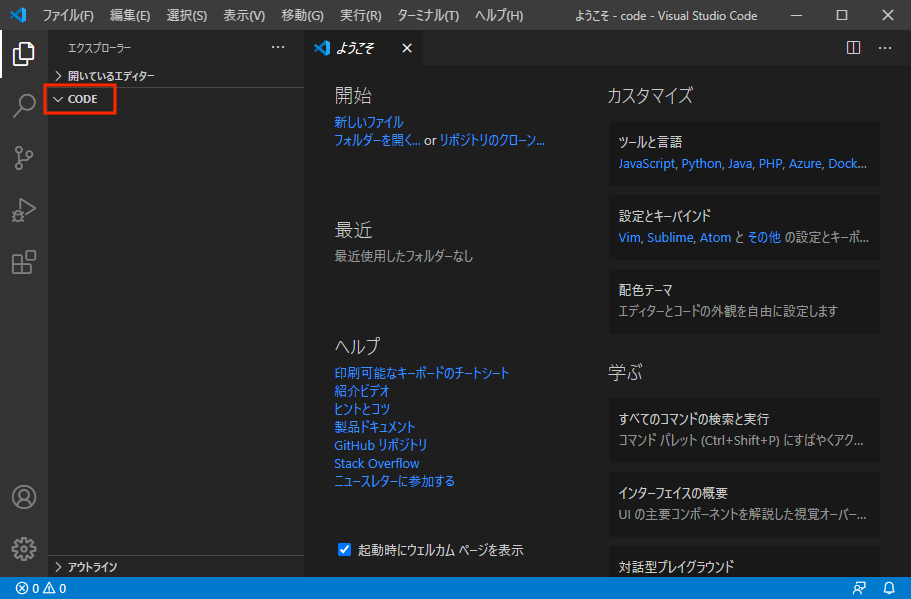Click the その他 keybindings link
The width and height of the screenshot is (911, 599).
pyautogui.click(x=764, y=238)
